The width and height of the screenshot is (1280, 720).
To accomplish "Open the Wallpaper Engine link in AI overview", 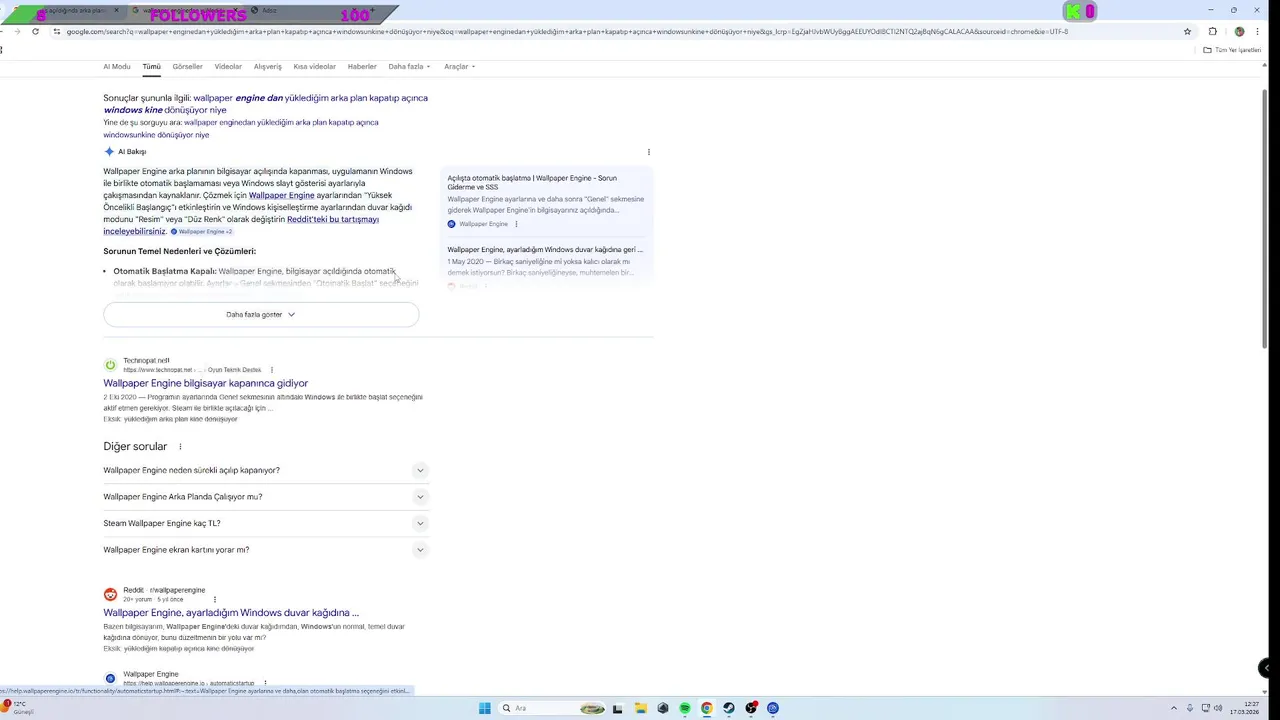I will coord(281,196).
